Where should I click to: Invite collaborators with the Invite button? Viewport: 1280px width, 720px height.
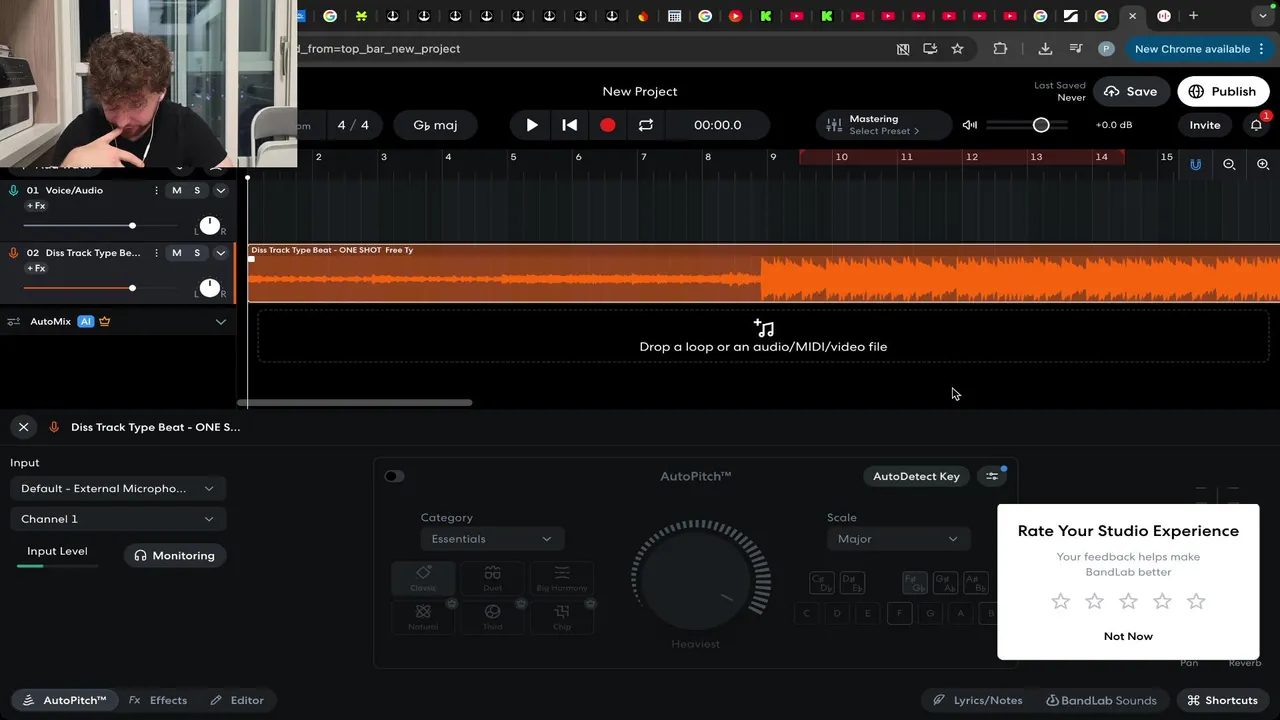1204,125
